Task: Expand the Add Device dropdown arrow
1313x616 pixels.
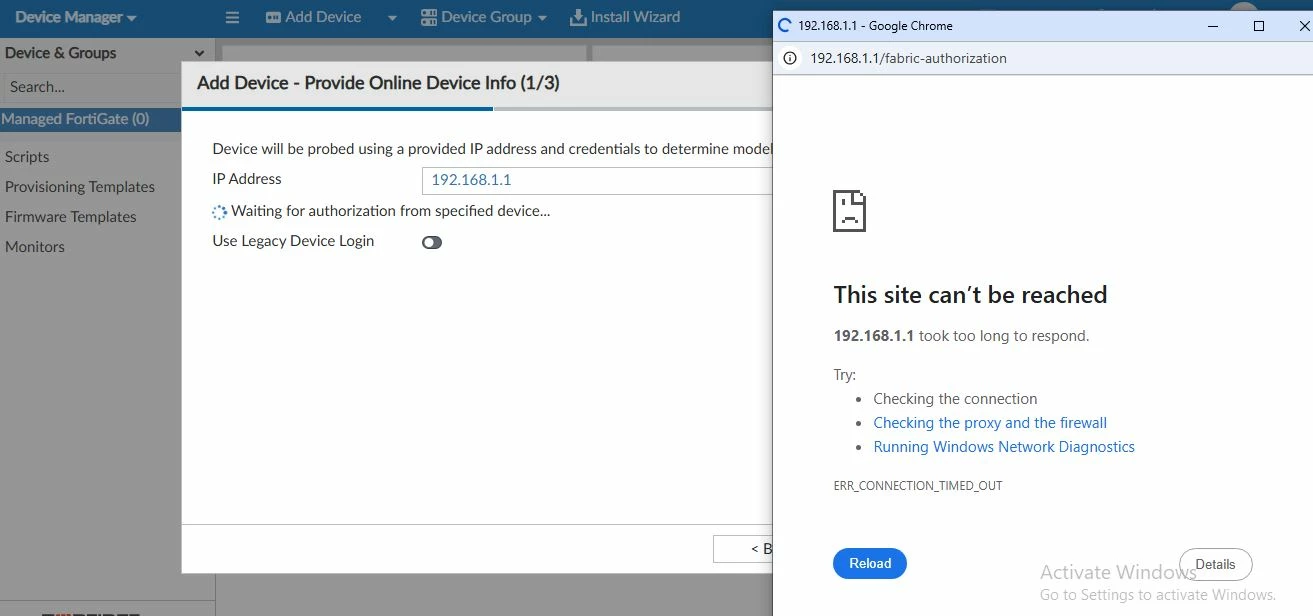Action: (392, 18)
